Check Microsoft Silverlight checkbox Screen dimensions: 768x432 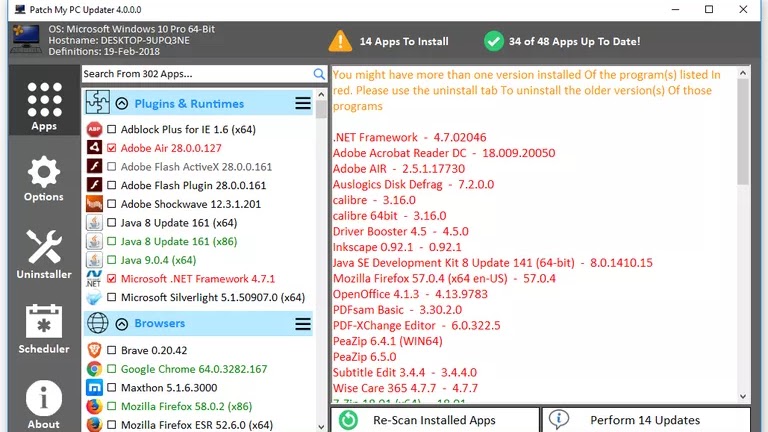[x=112, y=297]
